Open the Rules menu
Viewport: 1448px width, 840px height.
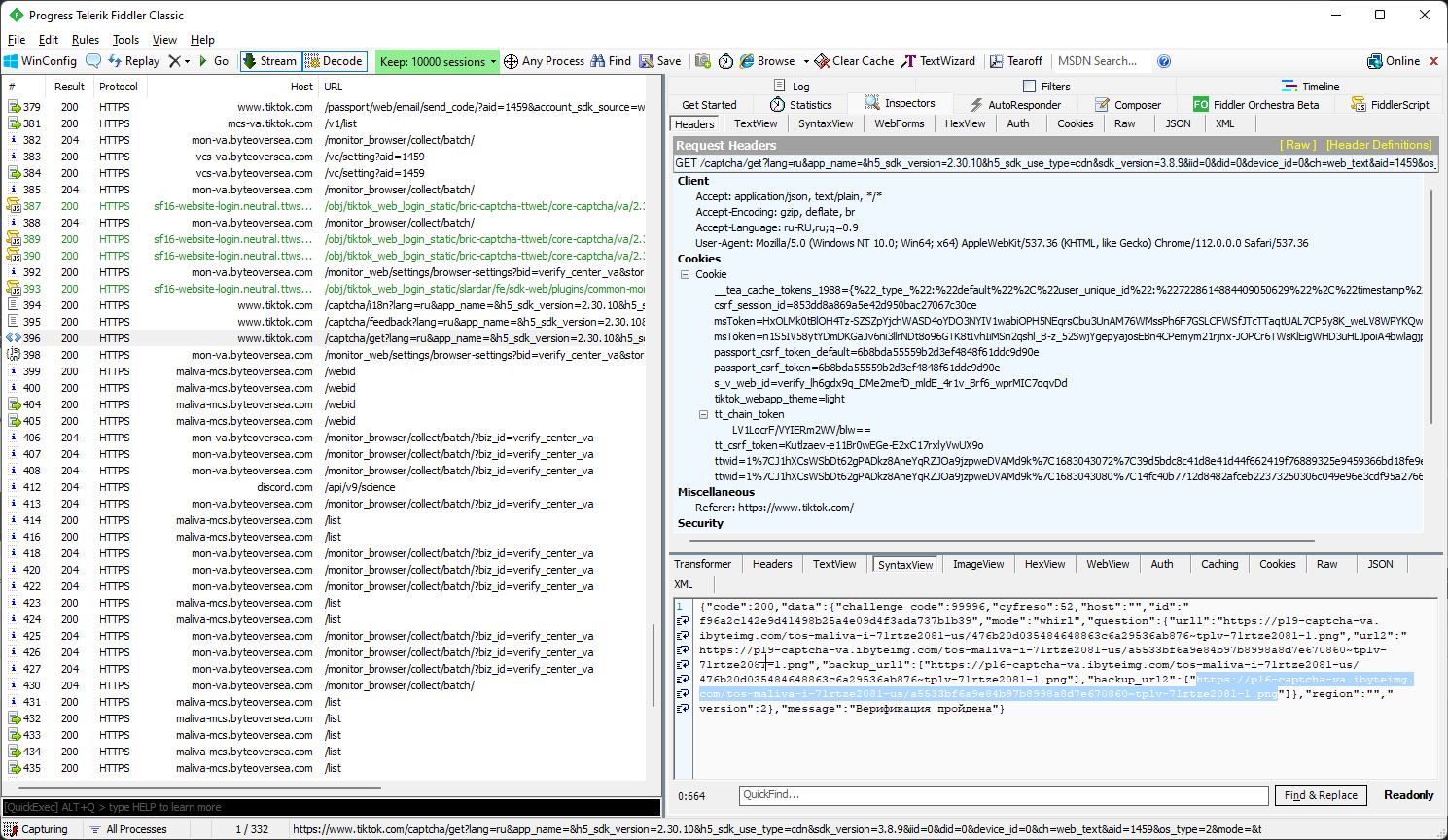86,40
